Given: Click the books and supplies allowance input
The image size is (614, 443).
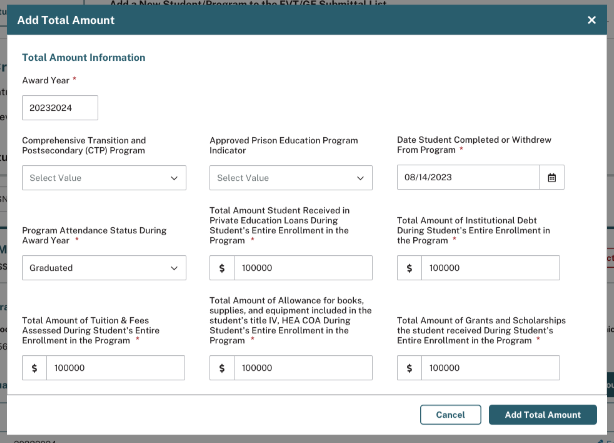Looking at the screenshot, I should [x=303, y=368].
